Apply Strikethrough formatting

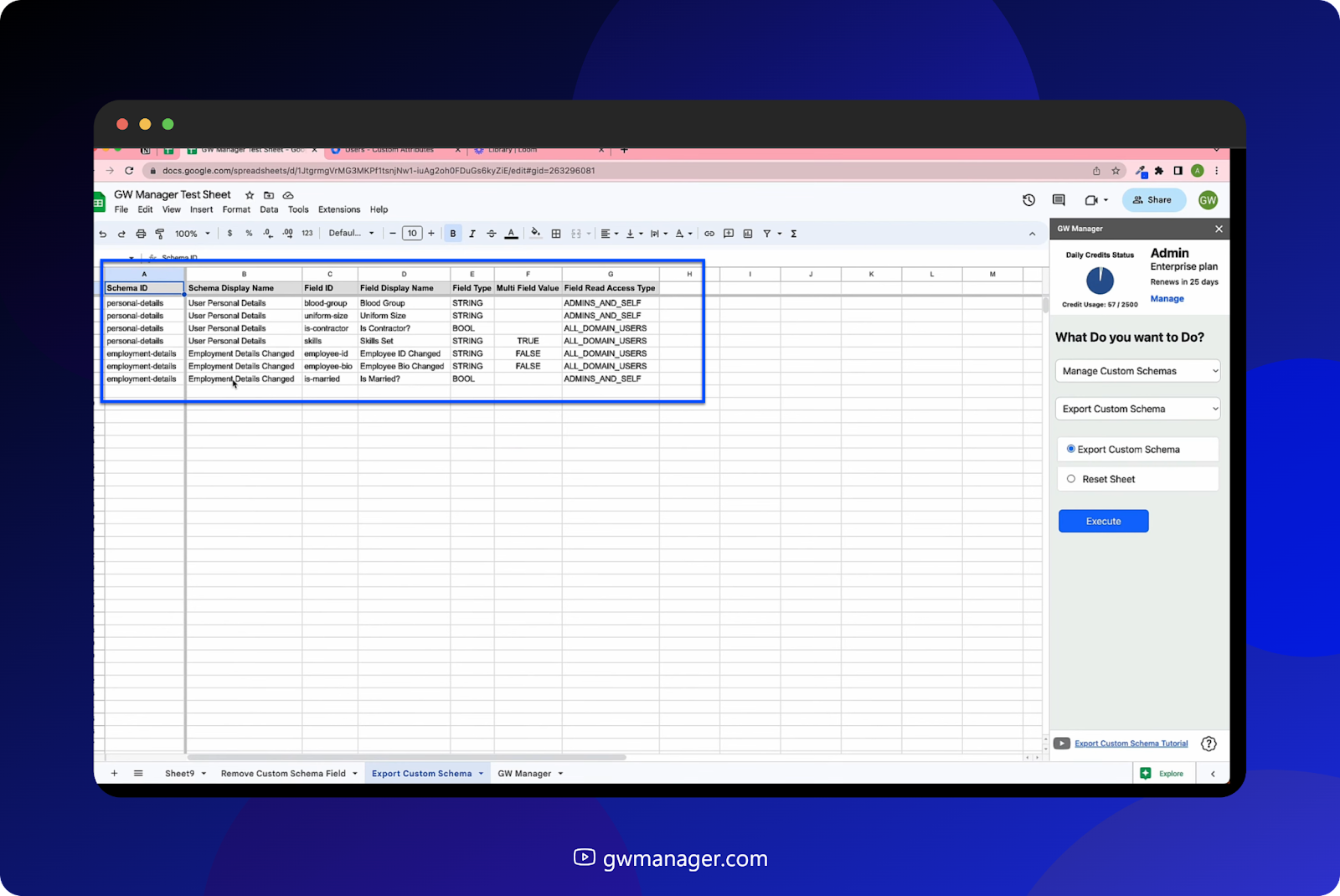point(492,234)
